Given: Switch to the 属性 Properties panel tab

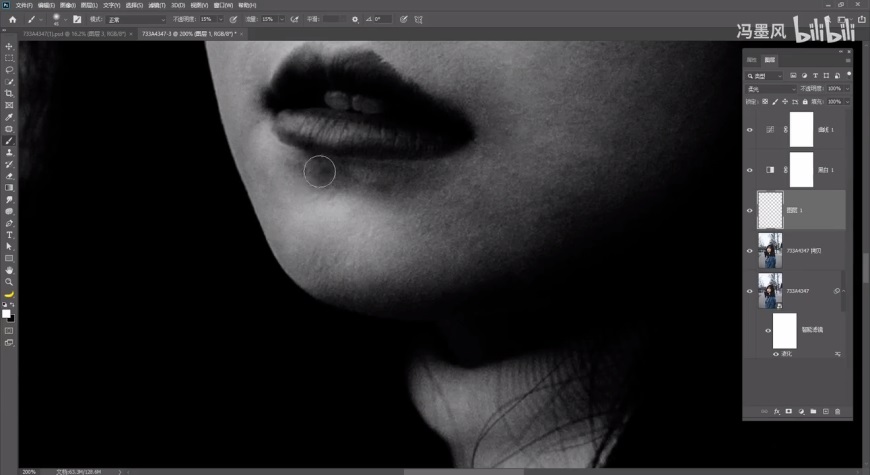Looking at the screenshot, I should tap(752, 60).
